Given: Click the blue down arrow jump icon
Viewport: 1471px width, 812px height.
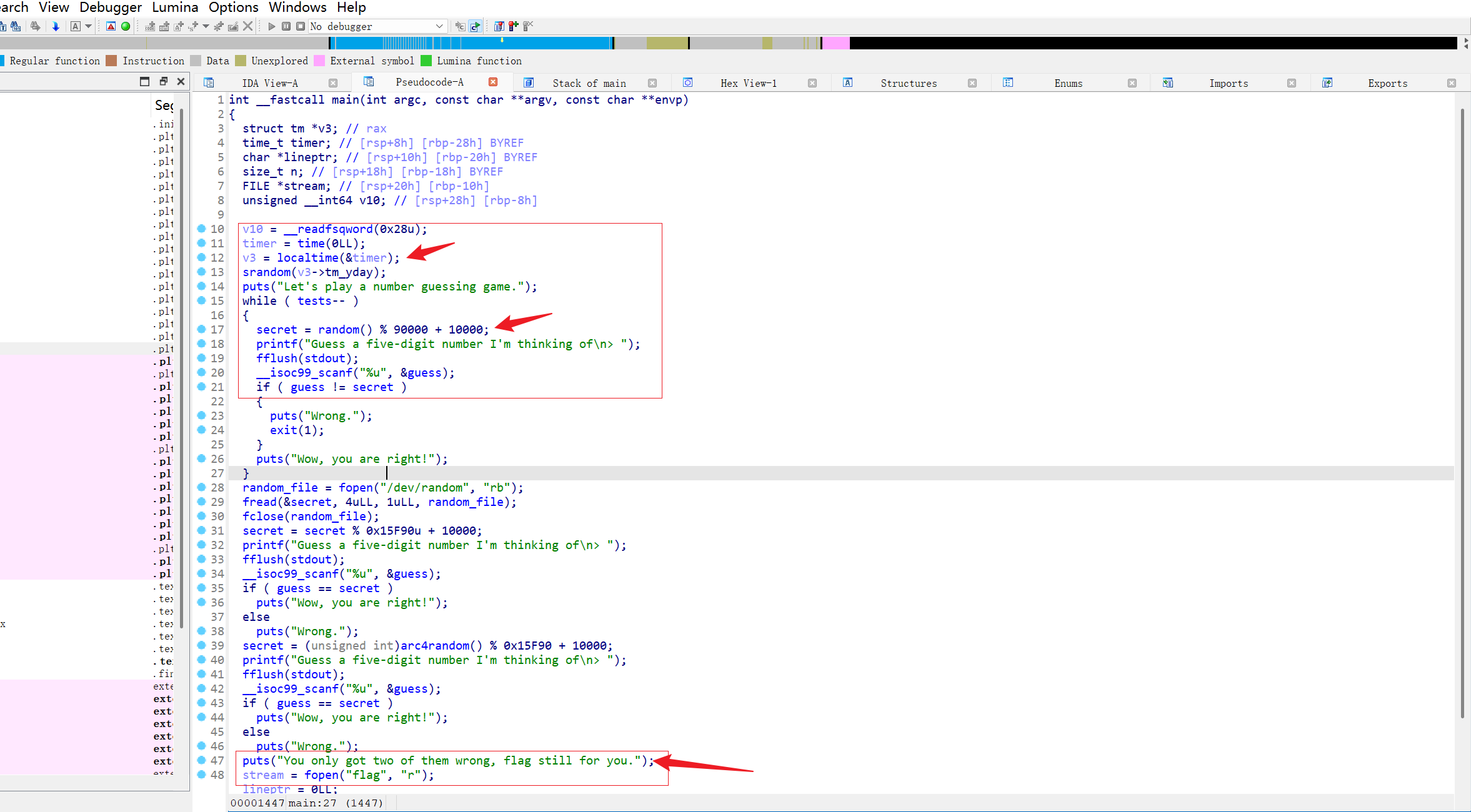Looking at the screenshot, I should (56, 26).
